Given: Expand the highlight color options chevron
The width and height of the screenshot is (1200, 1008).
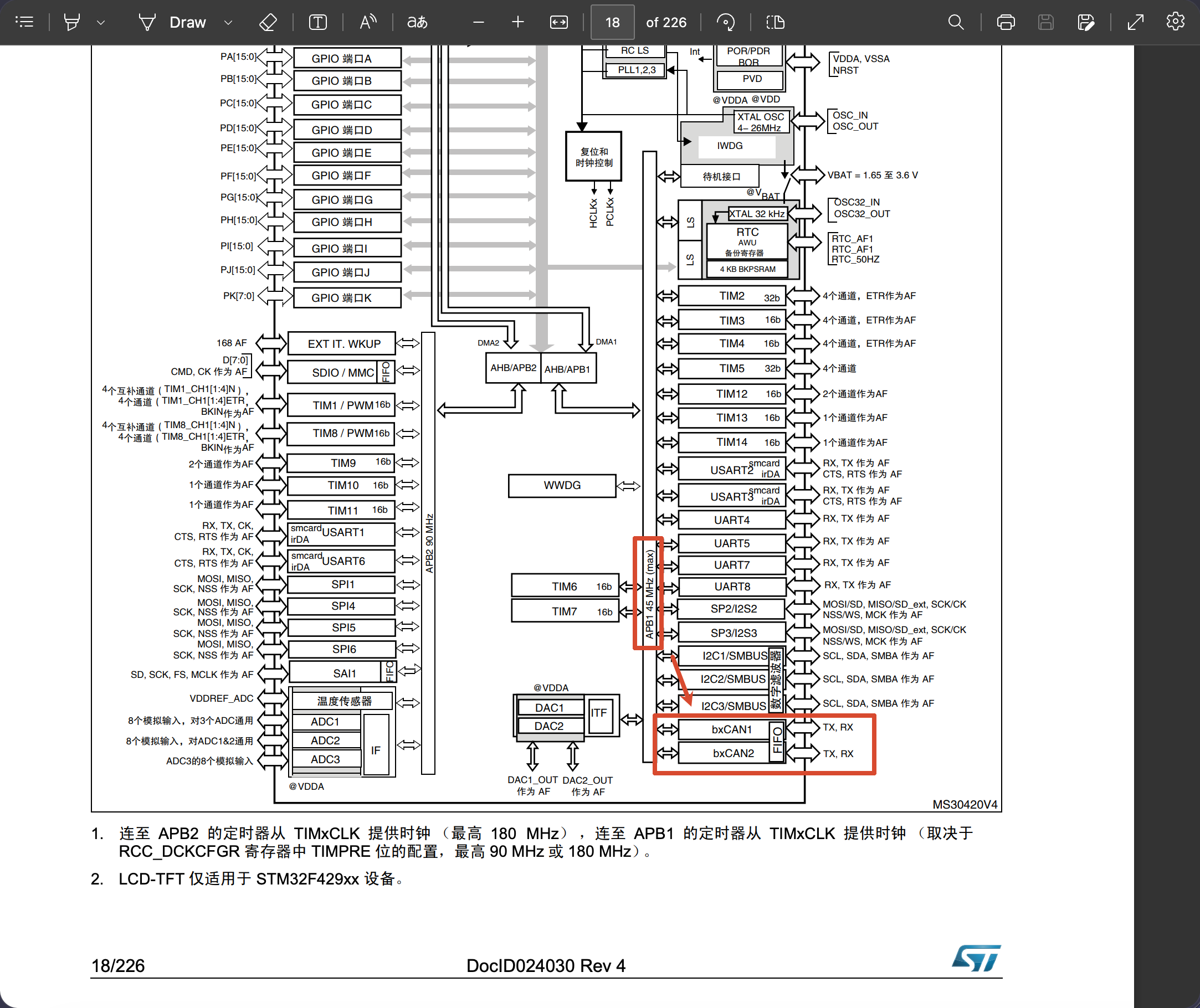Looking at the screenshot, I should (x=101, y=22).
